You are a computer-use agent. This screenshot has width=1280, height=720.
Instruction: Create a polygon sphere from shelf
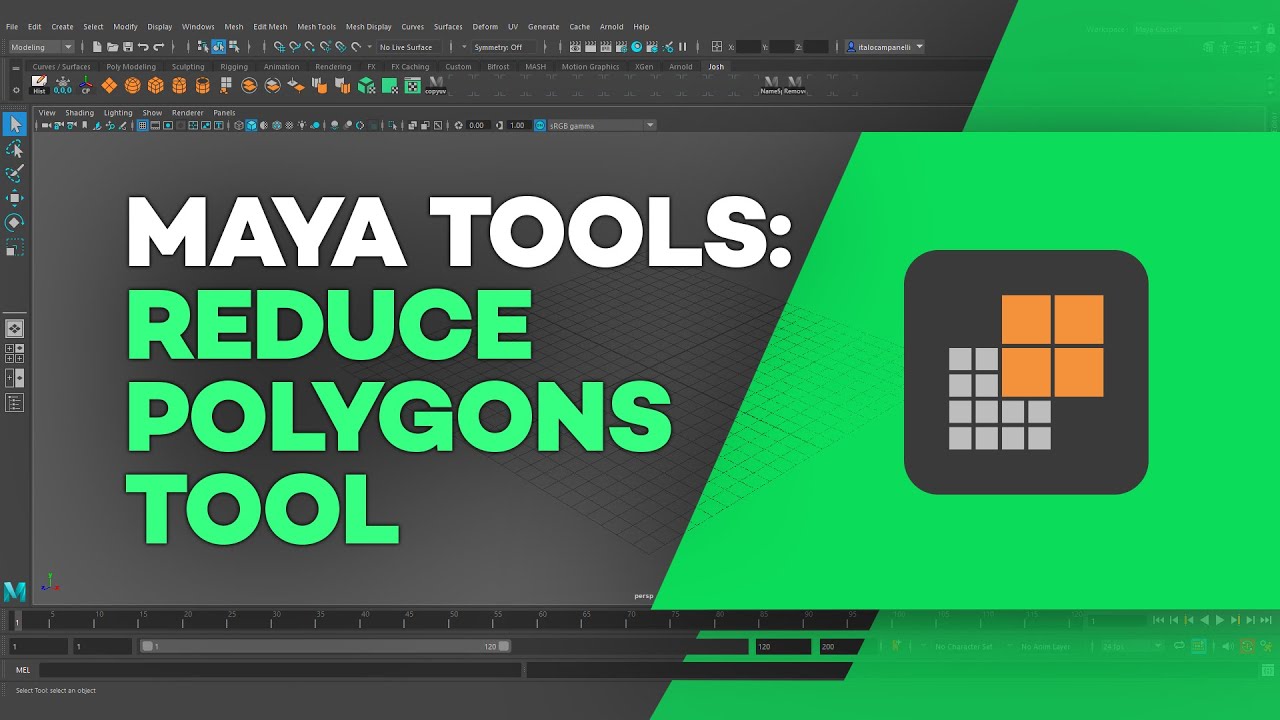tap(132, 85)
